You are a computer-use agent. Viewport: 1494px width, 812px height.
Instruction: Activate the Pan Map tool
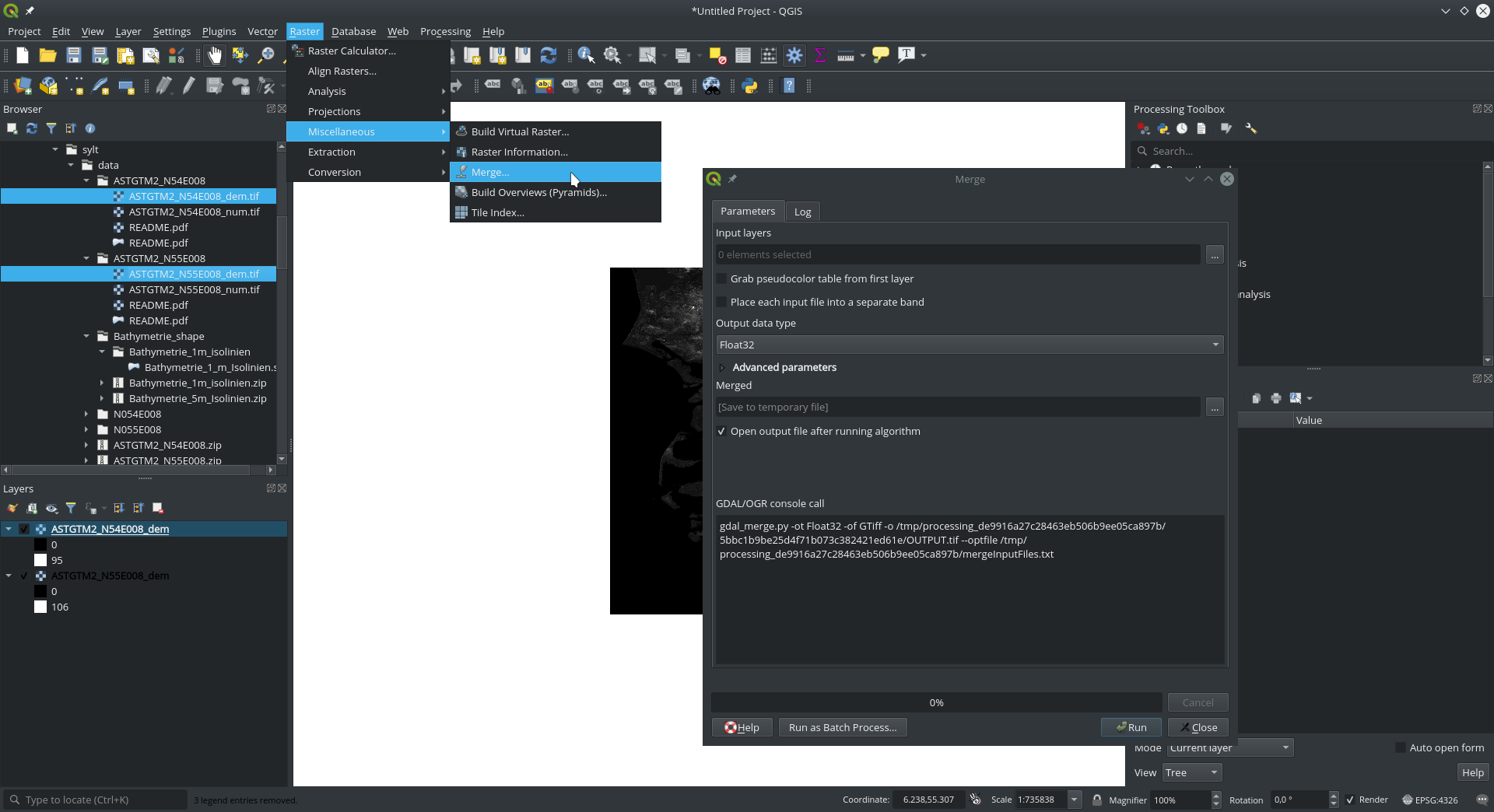click(x=213, y=55)
